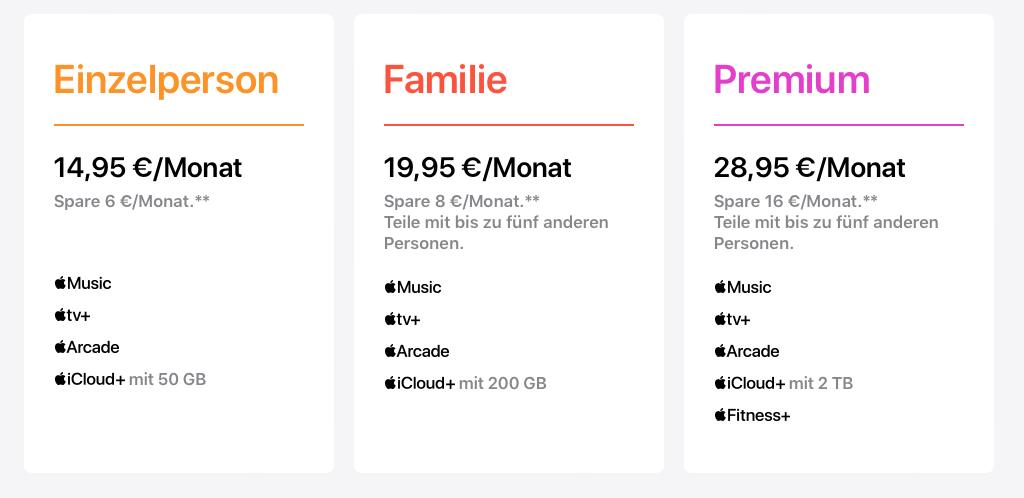The image size is (1024, 498).
Task: Click the Apple Fitness+ logo under Premium
Action: (752, 415)
